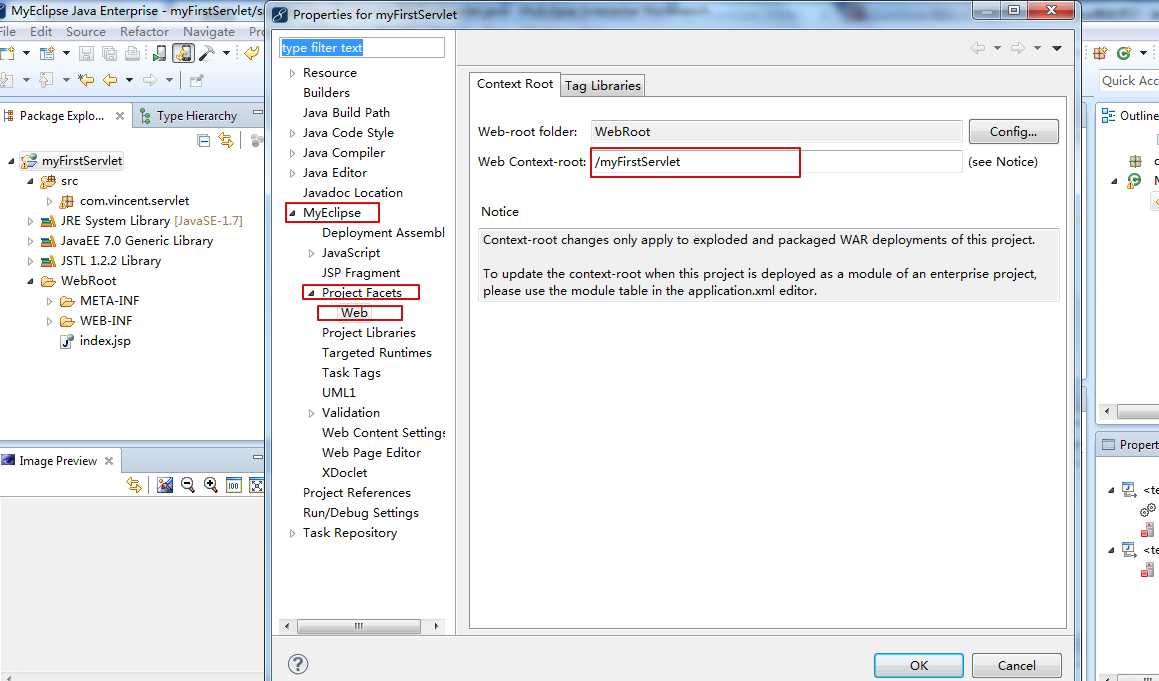The width and height of the screenshot is (1159, 681).
Task: Click the forward arrow in Properties dialog header
Action: 1018,48
